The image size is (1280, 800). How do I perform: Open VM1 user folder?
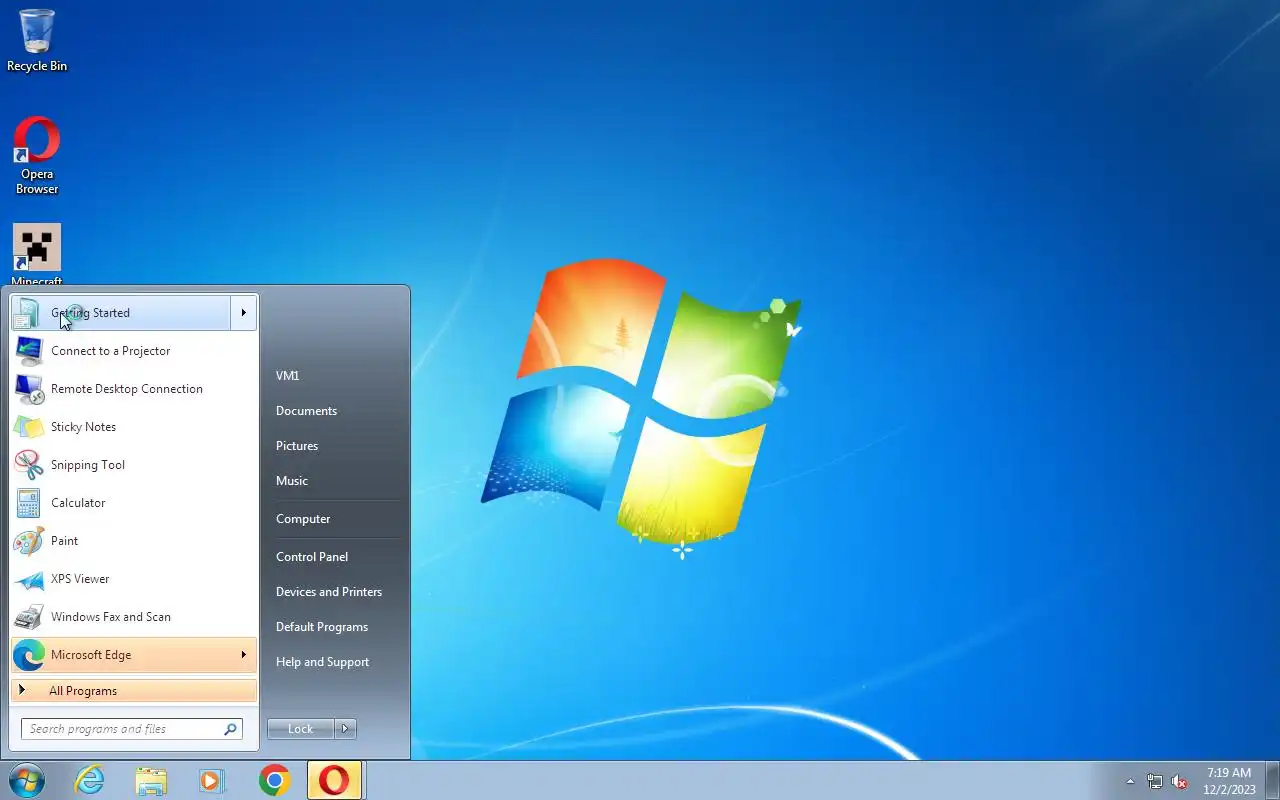coord(288,376)
